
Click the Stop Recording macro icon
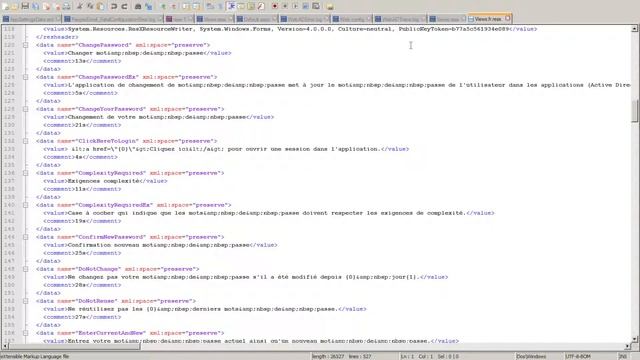[x=285, y=7]
